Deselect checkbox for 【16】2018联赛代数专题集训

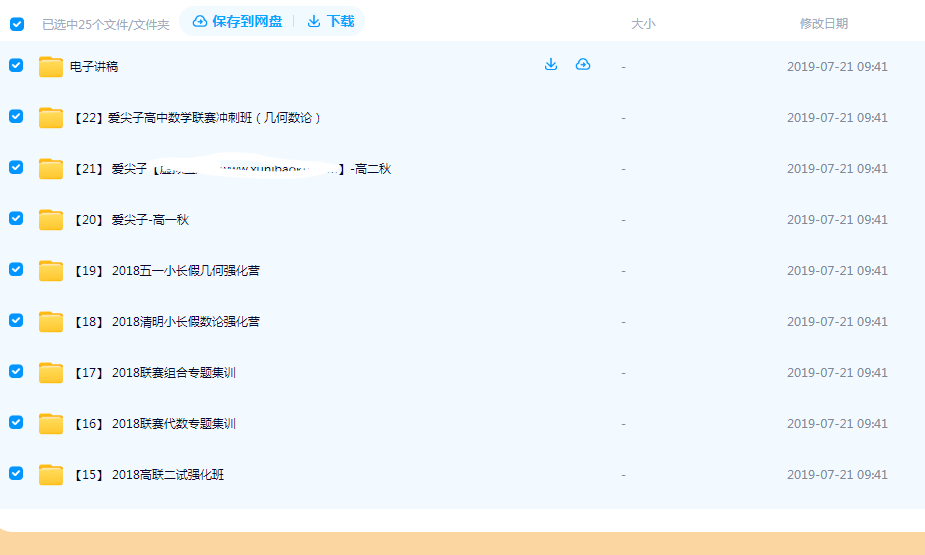coord(16,422)
